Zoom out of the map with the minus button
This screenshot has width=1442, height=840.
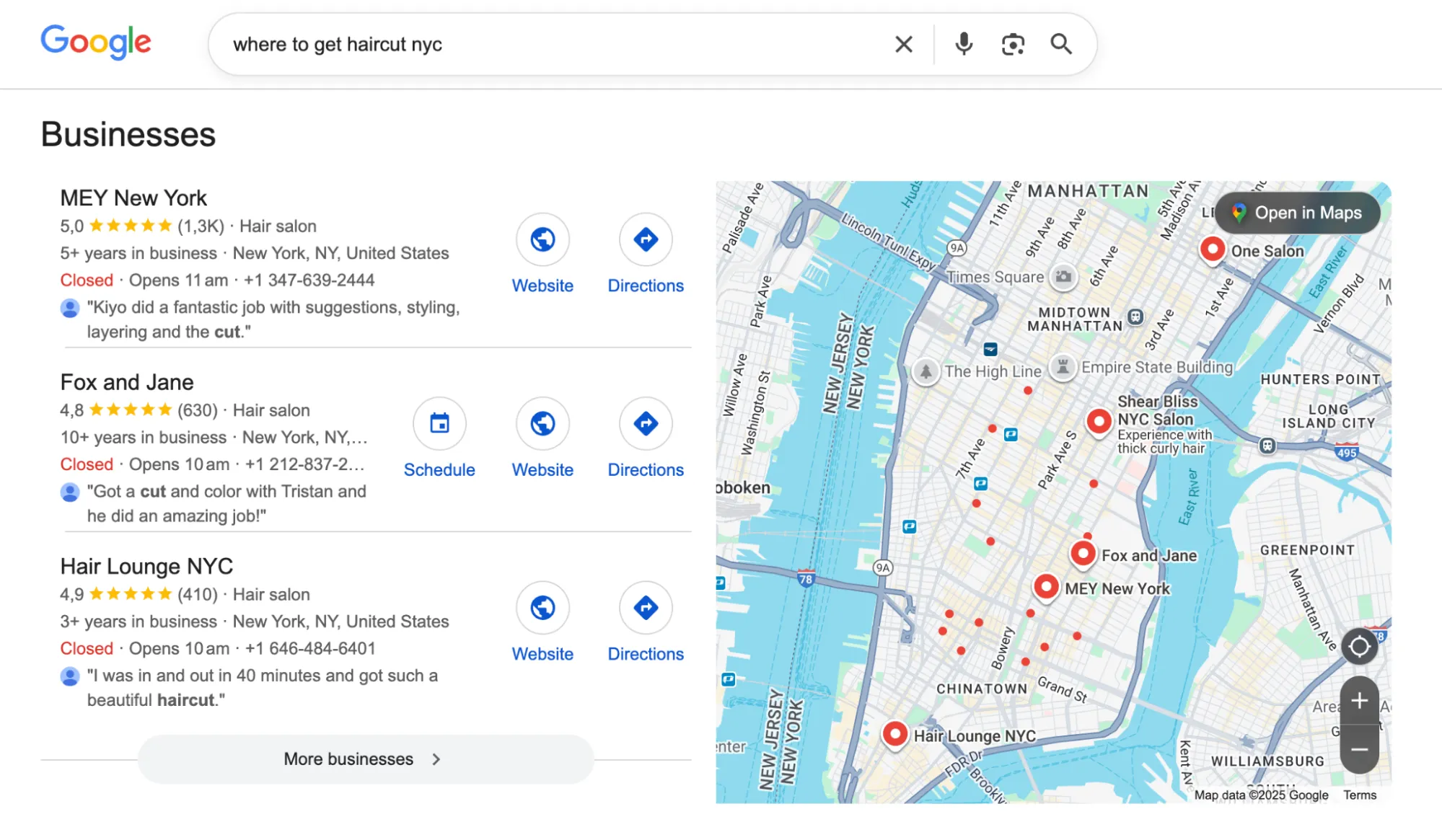tap(1359, 750)
